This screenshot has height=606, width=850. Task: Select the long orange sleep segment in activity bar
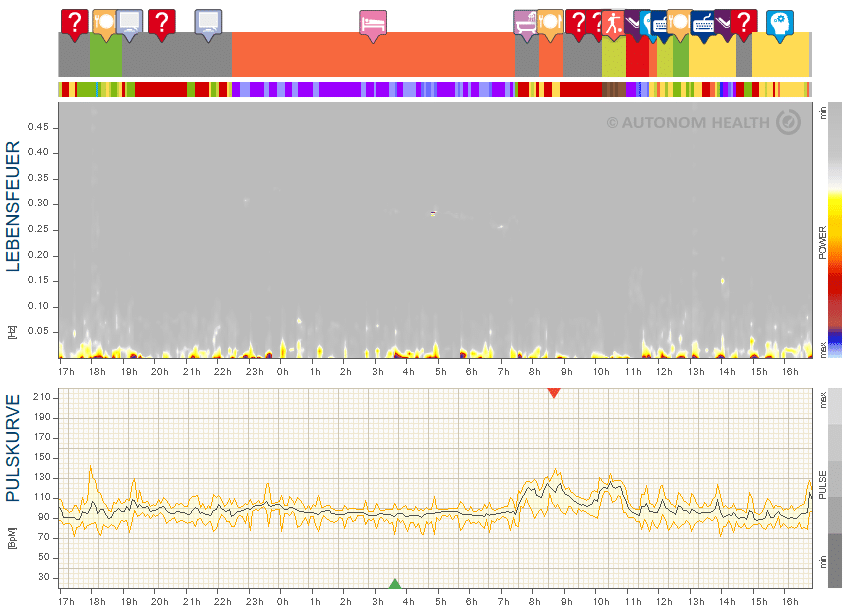pyautogui.click(x=373, y=54)
